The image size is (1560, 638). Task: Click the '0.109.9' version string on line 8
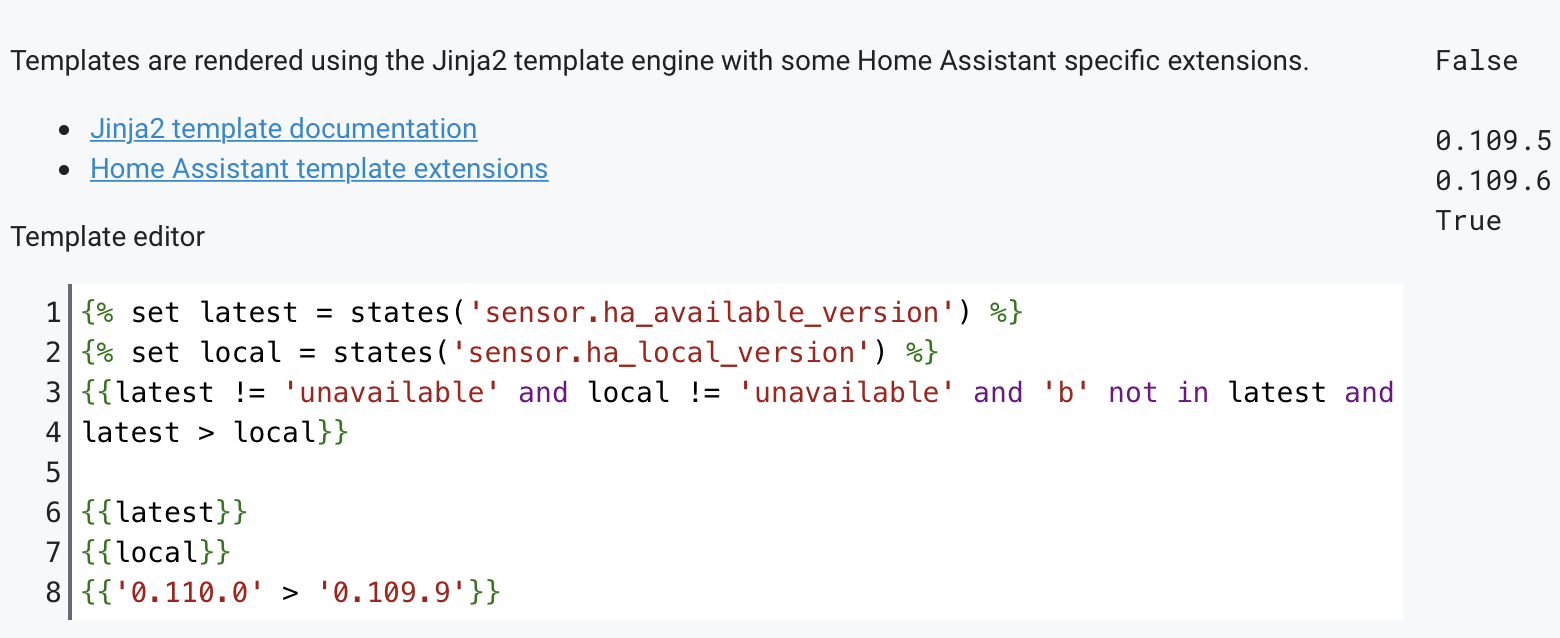tap(390, 592)
